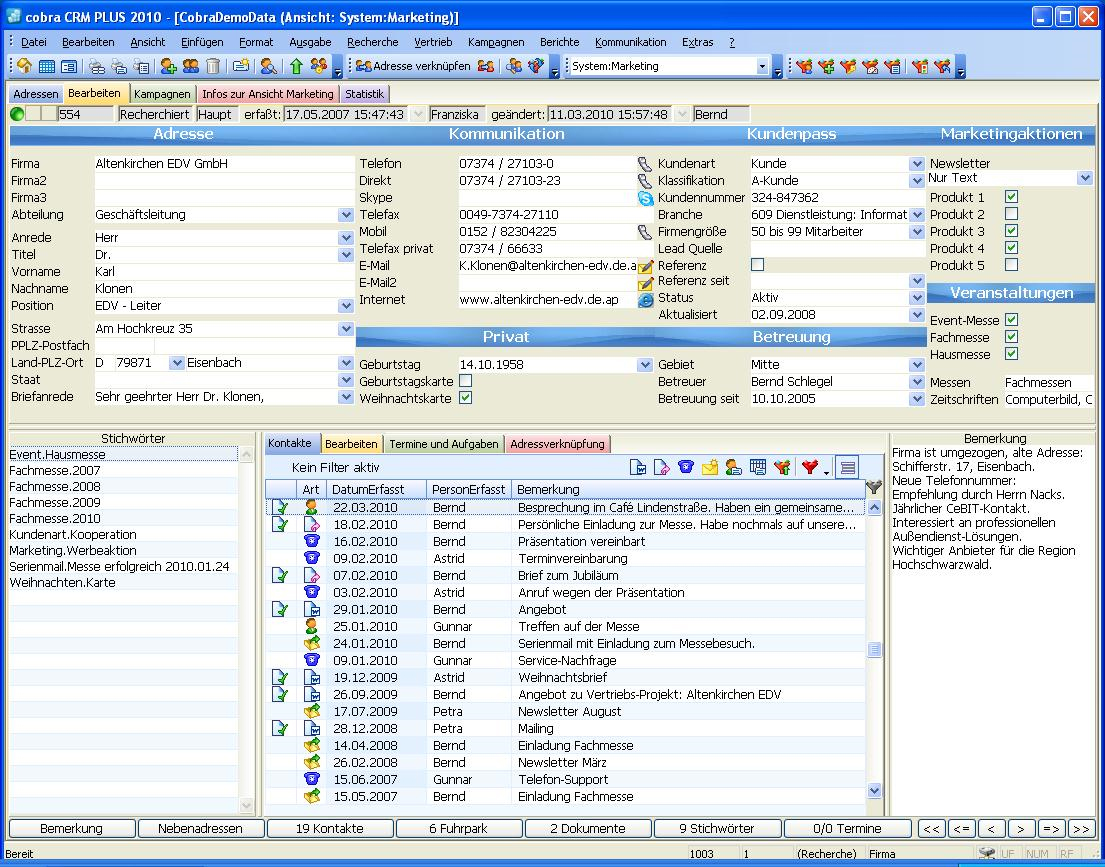
Task: Click the phone dial icon beside Mobil
Action: (x=645, y=232)
